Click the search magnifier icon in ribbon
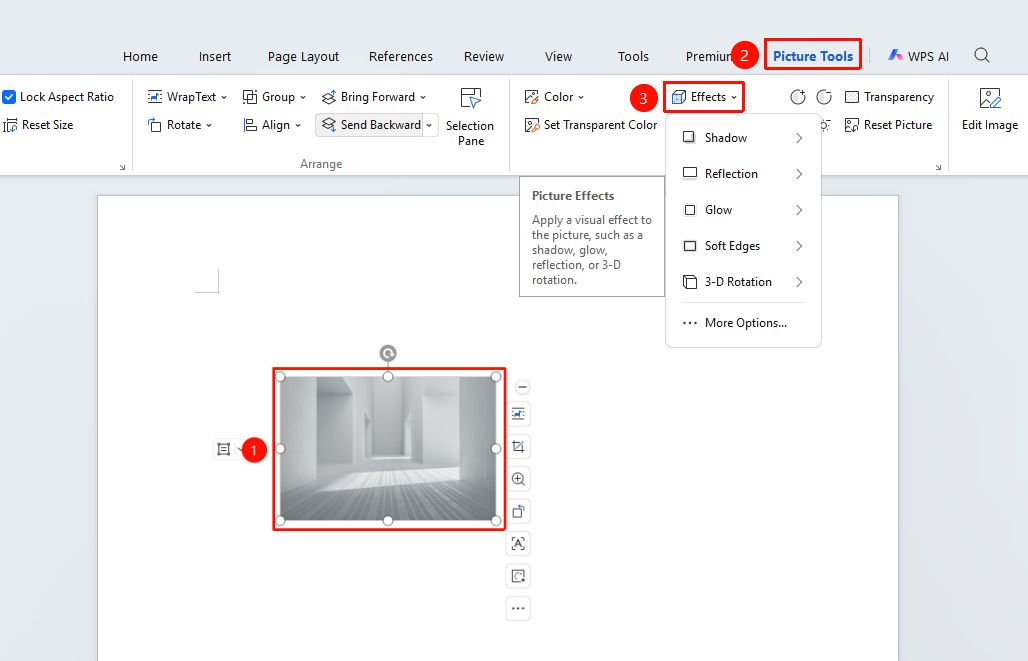 (x=981, y=56)
